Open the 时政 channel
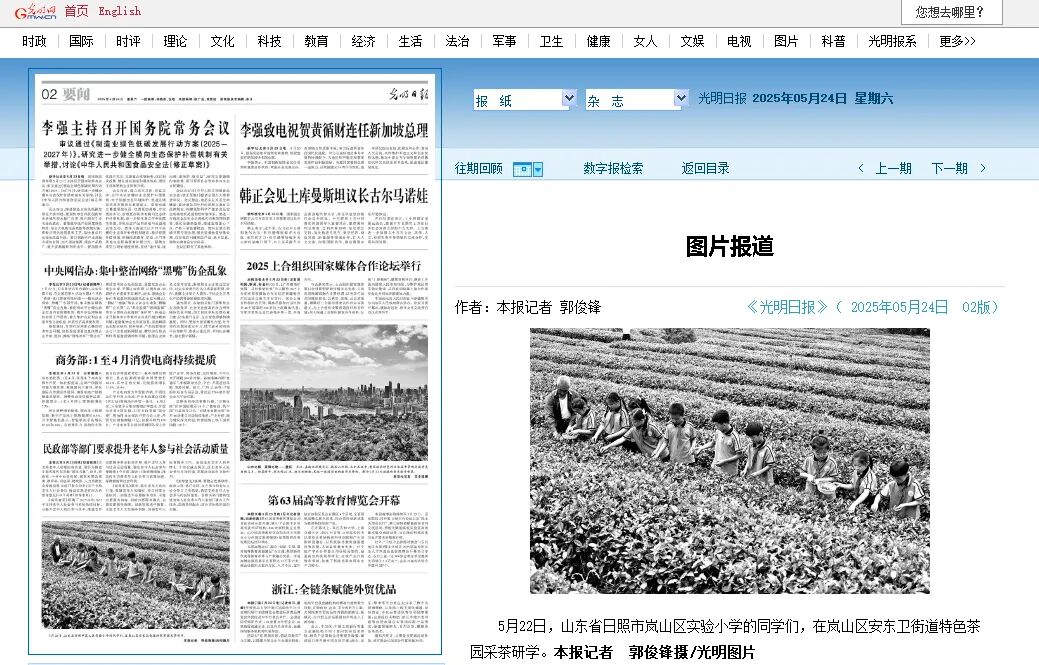The height and width of the screenshot is (665, 1039). (34, 41)
